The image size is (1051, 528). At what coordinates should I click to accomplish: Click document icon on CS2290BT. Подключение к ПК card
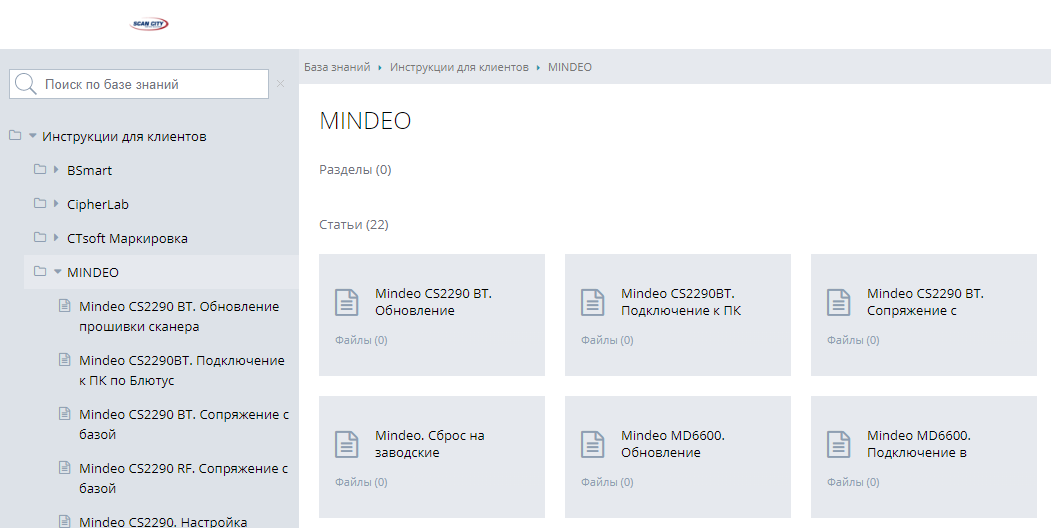click(593, 302)
